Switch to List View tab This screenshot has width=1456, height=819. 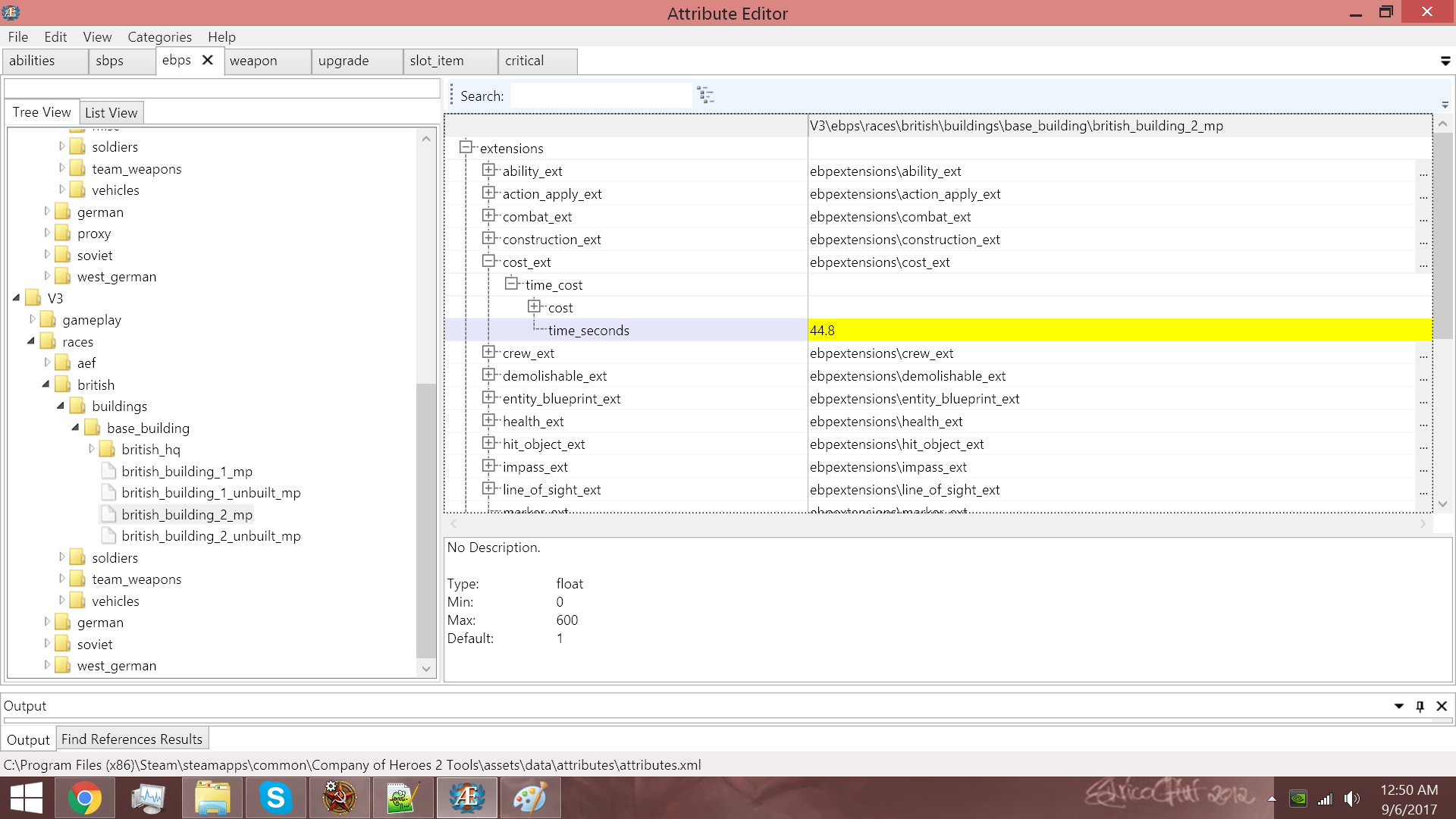tap(111, 112)
